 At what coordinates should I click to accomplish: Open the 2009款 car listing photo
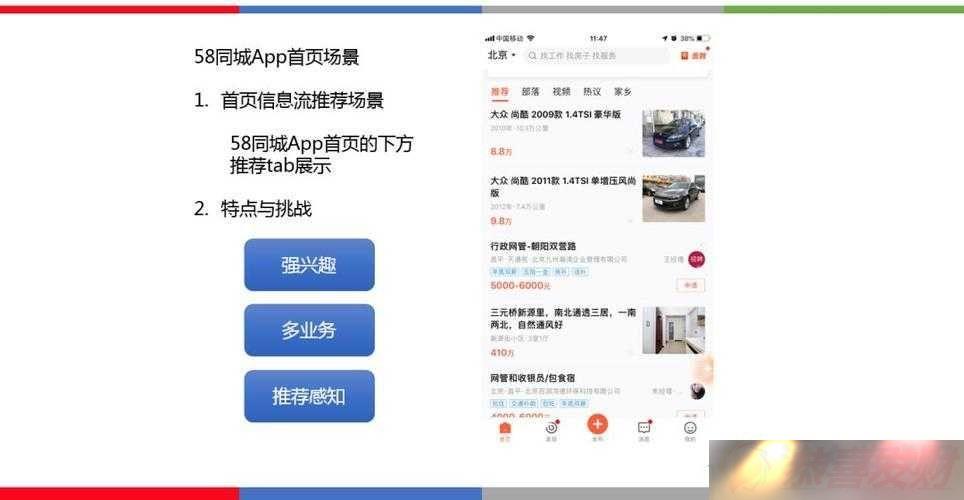(x=674, y=133)
